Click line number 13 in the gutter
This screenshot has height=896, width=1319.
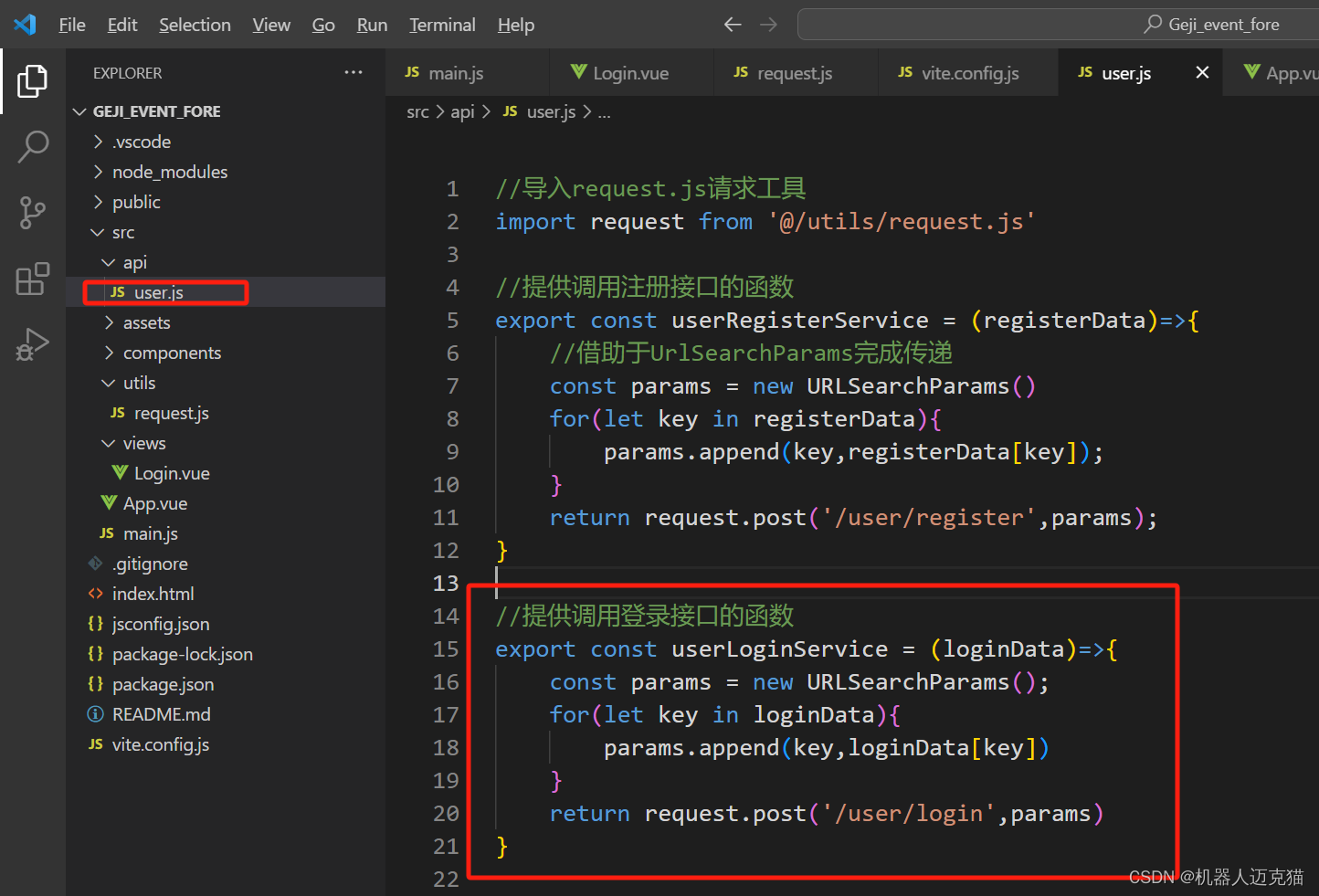446,583
